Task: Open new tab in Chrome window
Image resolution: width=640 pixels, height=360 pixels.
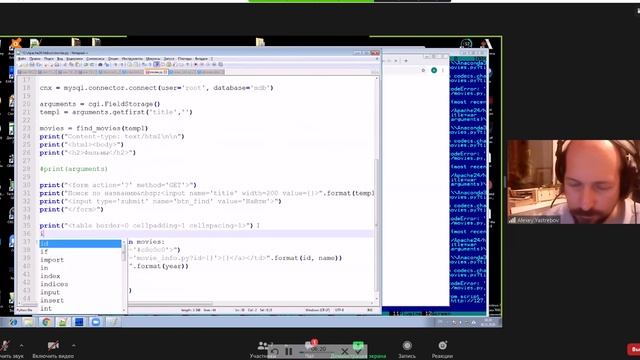Action: [406, 61]
